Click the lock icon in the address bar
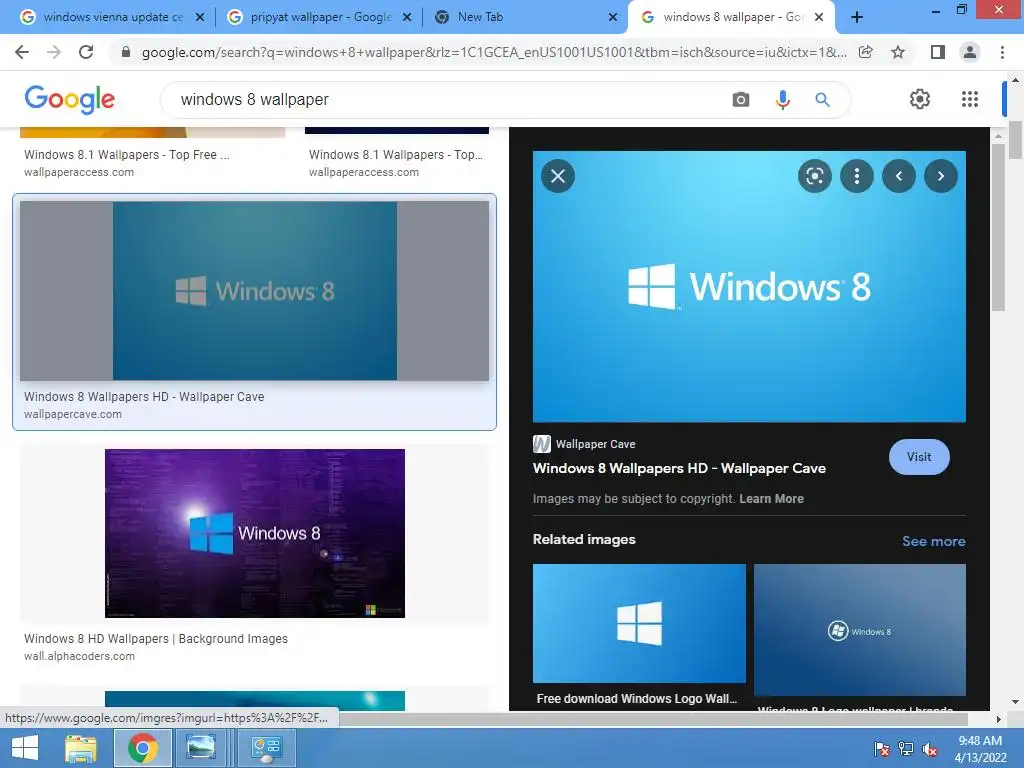The height and width of the screenshot is (768, 1024). pyautogui.click(x=126, y=52)
